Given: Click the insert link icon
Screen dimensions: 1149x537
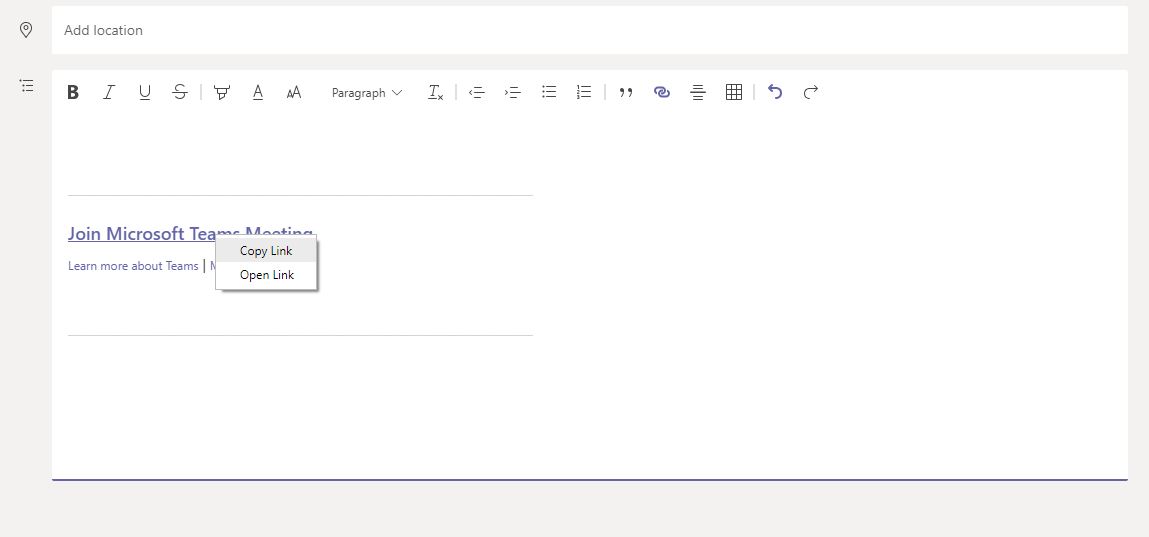Looking at the screenshot, I should pyautogui.click(x=661, y=92).
